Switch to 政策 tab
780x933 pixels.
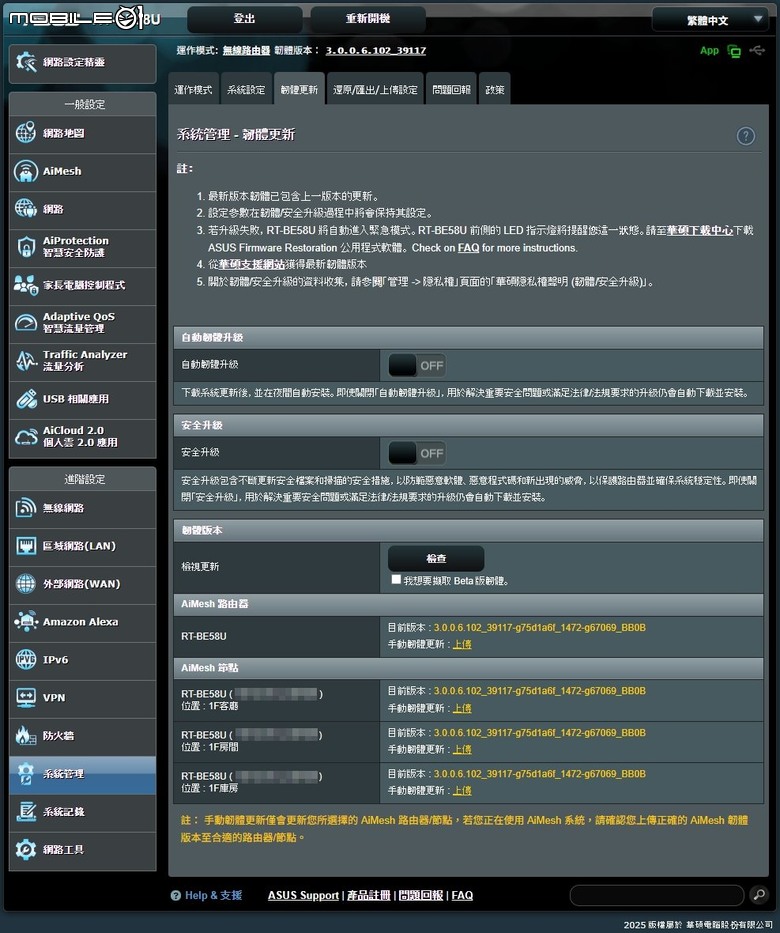pos(494,89)
